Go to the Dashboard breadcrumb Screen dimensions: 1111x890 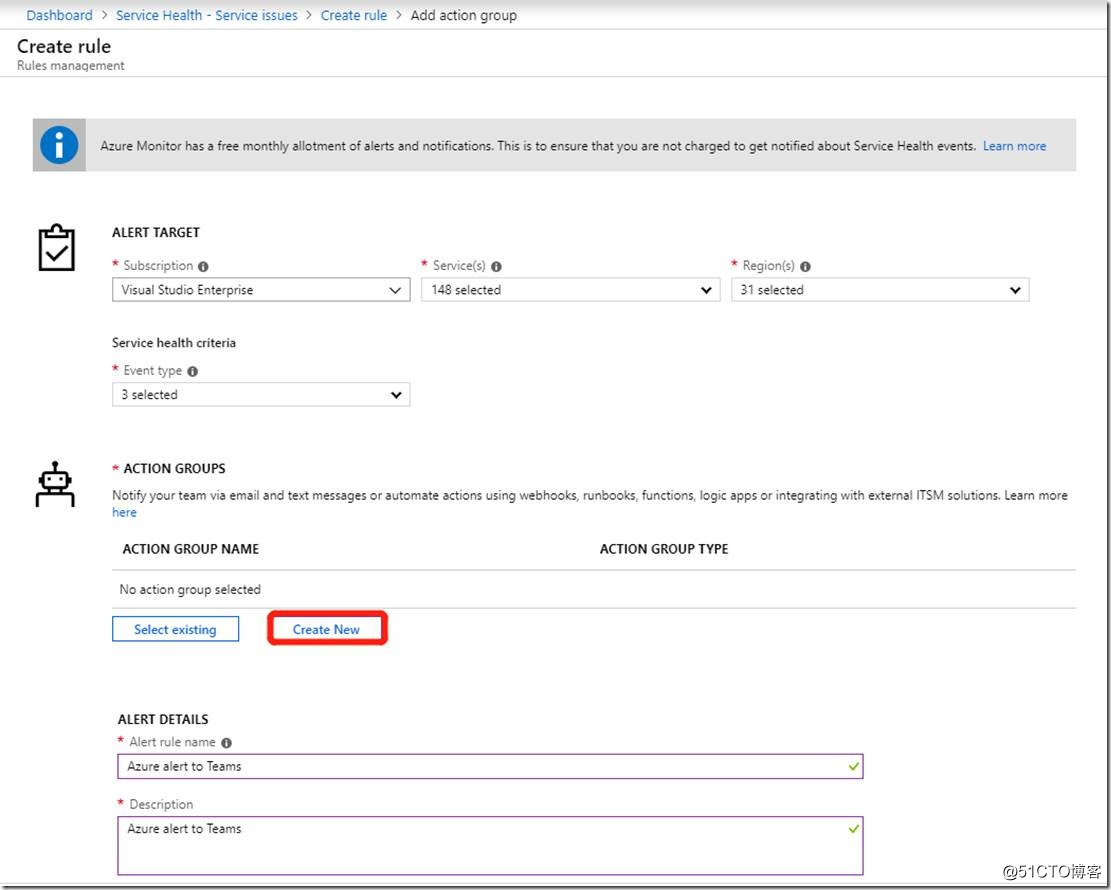pos(60,15)
